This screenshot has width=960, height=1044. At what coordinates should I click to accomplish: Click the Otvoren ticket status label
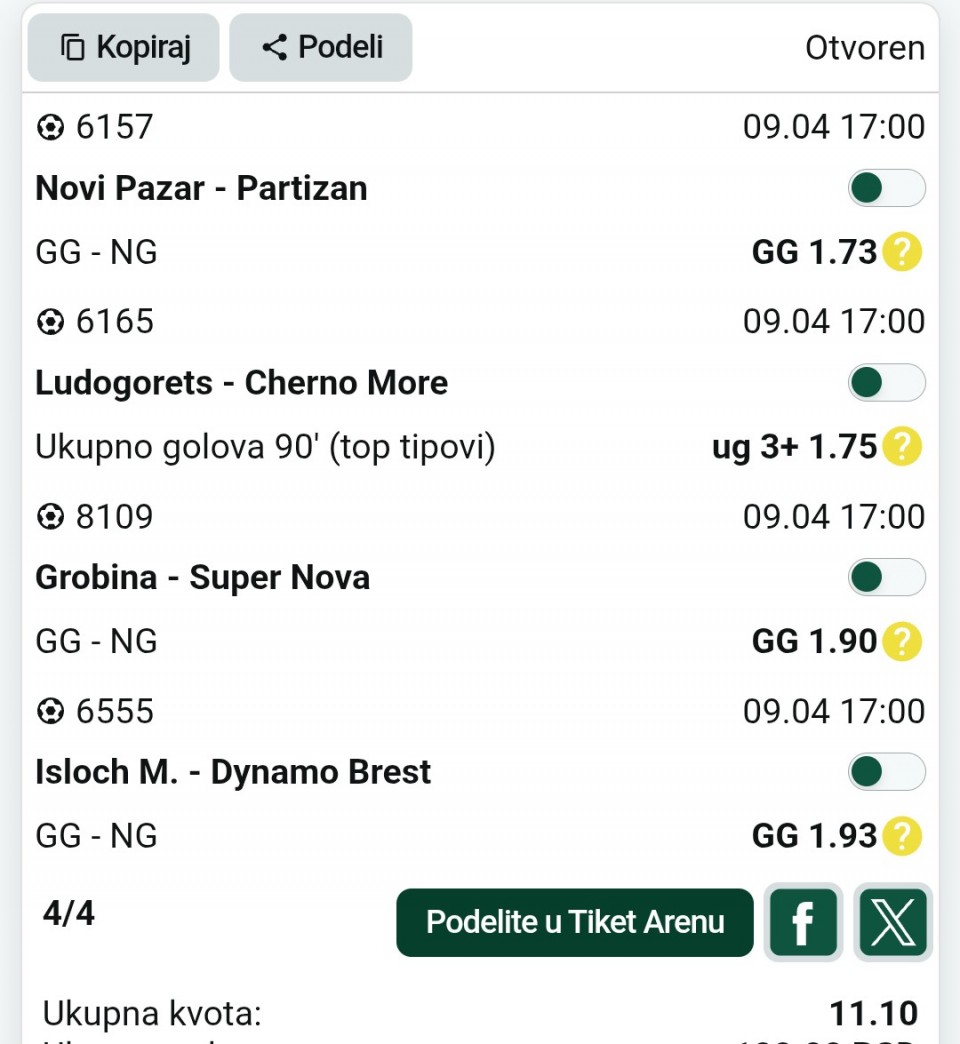point(864,48)
